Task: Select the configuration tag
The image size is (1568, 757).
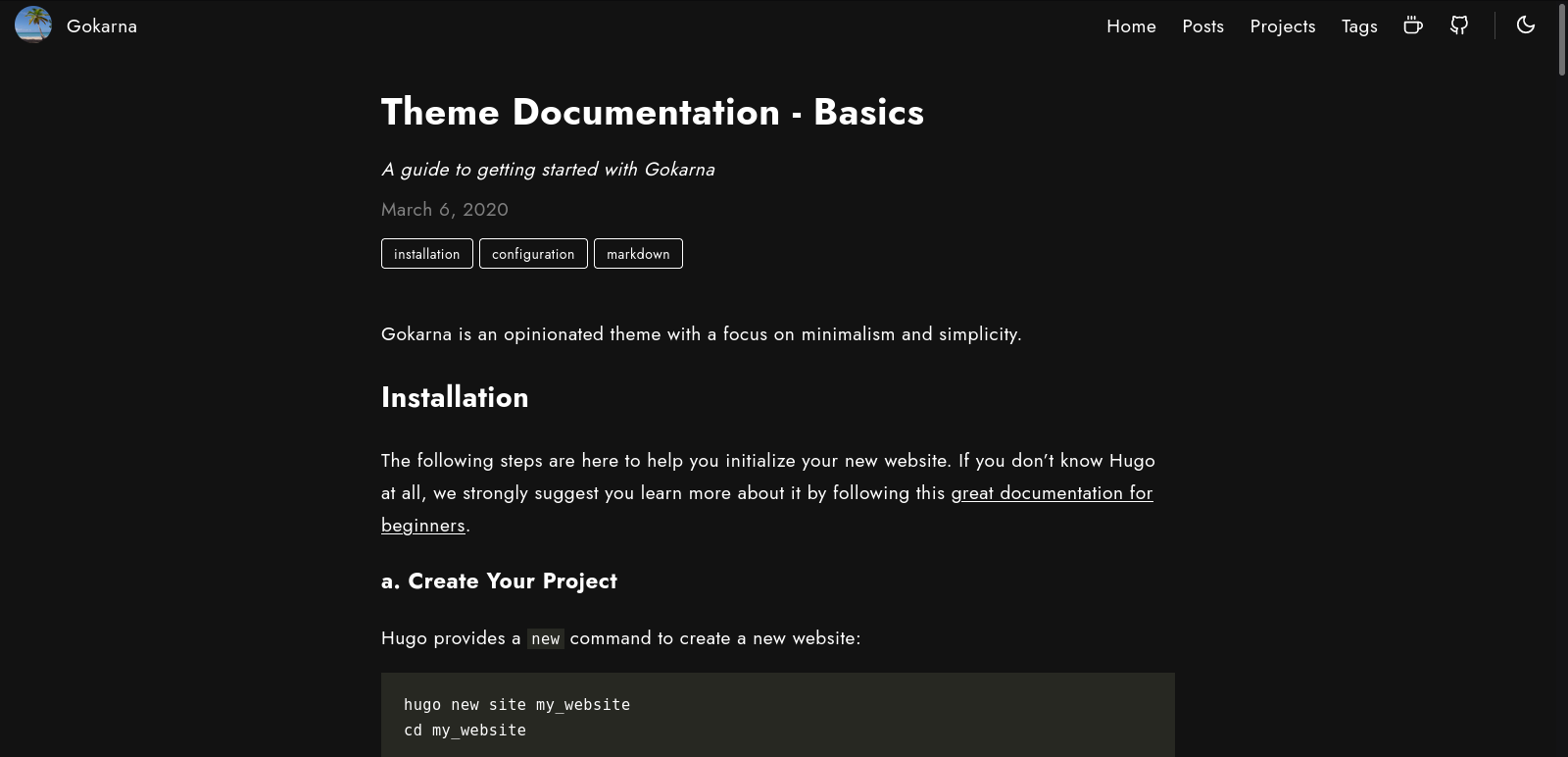Action: point(533,254)
